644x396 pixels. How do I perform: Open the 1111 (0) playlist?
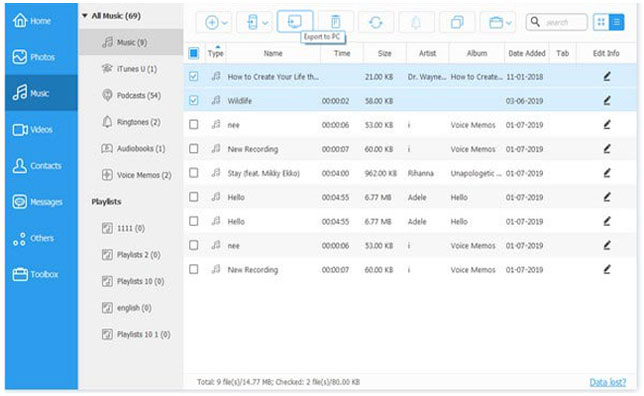131,228
